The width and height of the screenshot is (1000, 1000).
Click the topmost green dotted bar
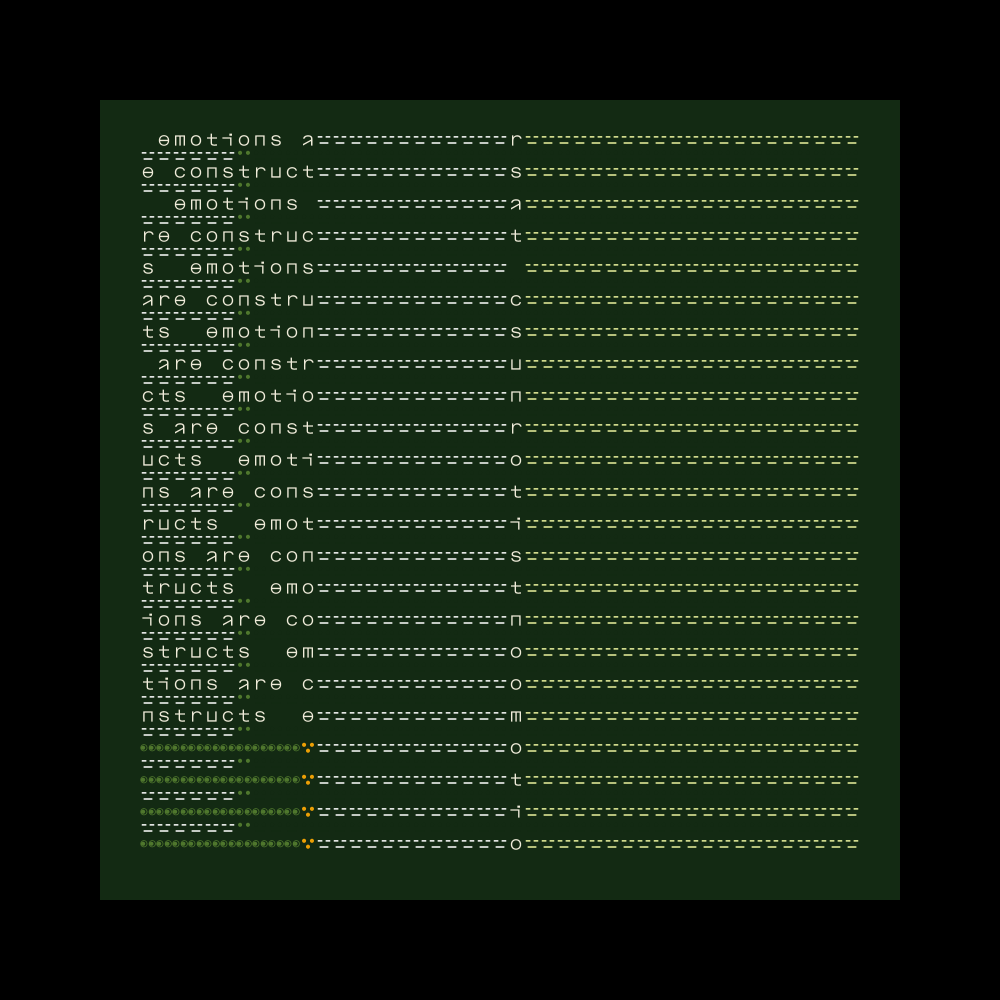[x=220, y=747]
